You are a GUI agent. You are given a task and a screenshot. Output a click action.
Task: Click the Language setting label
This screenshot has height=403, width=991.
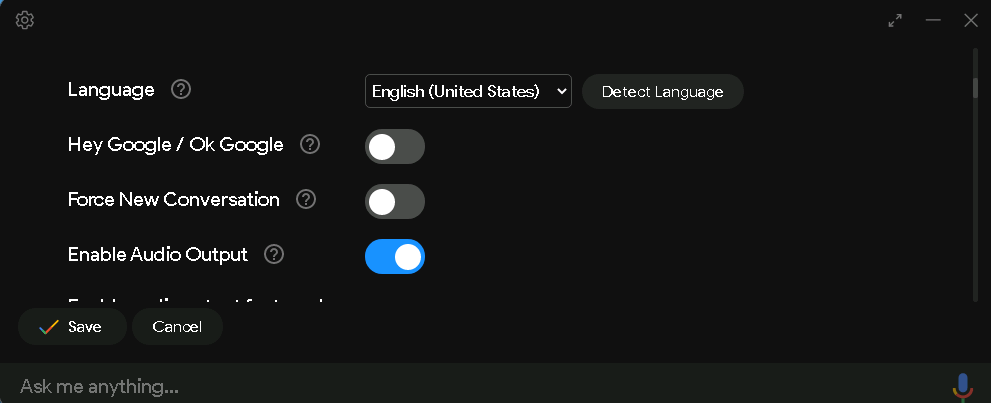111,90
